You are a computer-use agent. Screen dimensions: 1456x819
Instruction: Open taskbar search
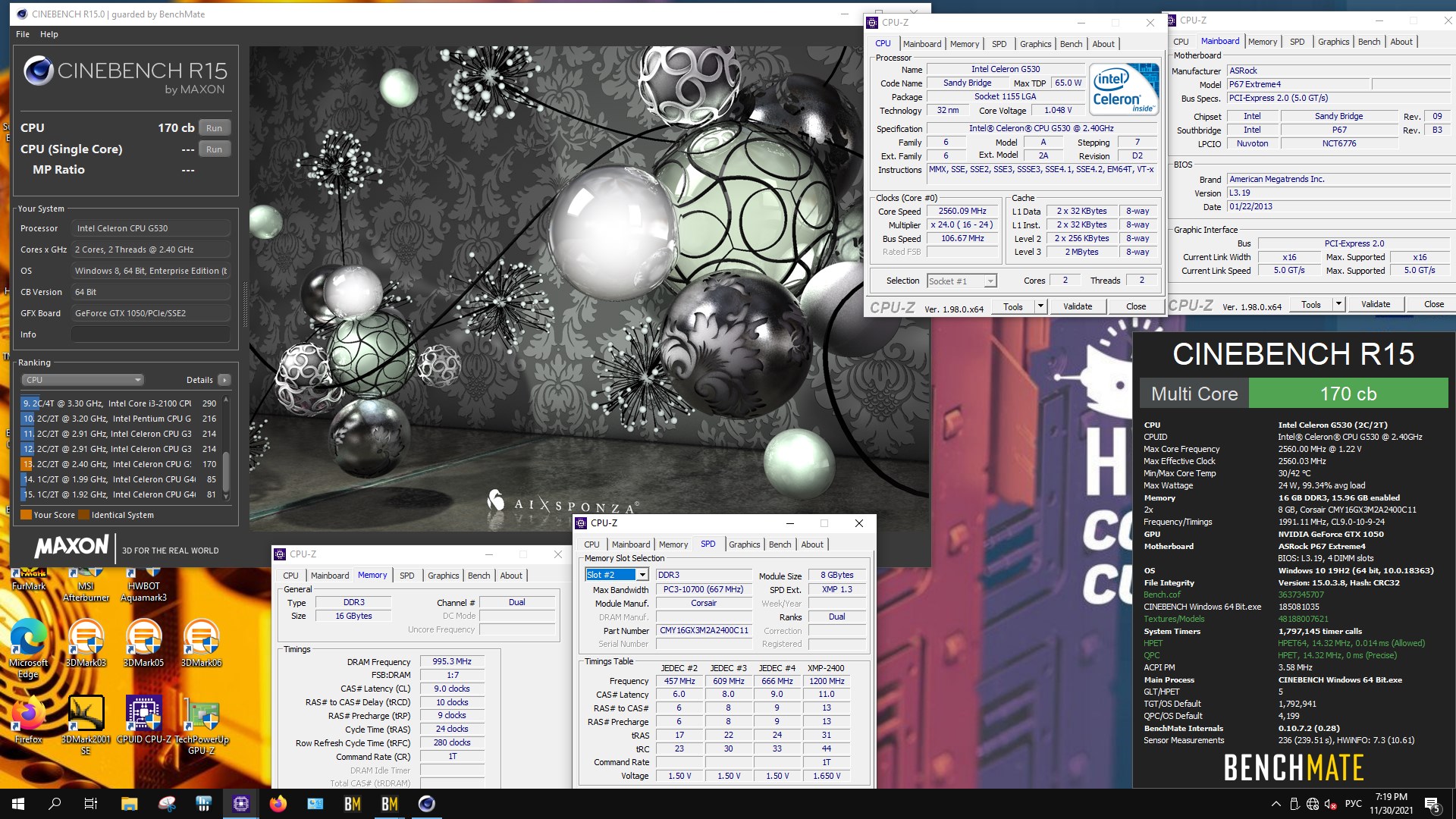[x=55, y=804]
